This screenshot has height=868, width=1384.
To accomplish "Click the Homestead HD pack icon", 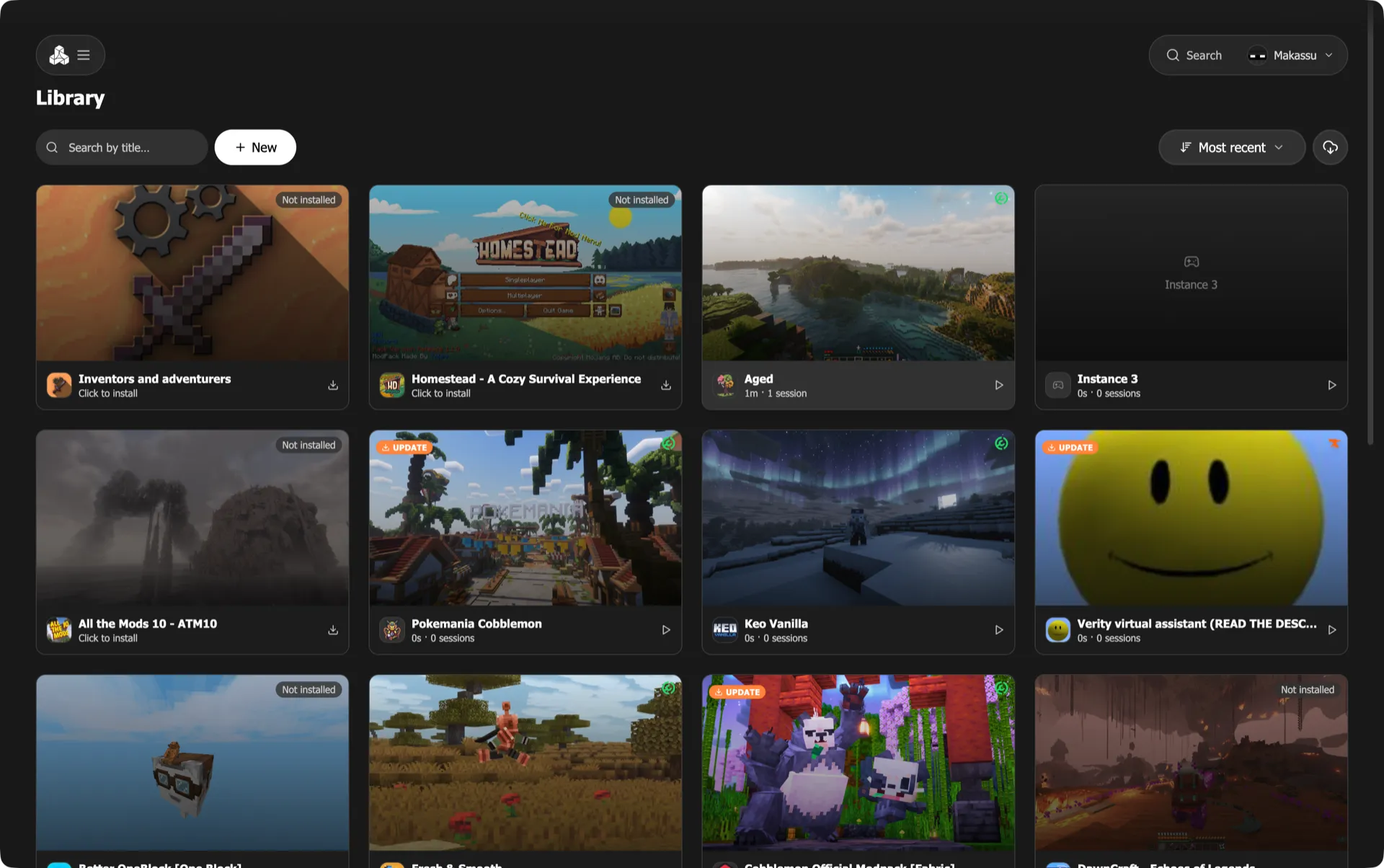I will 392,385.
